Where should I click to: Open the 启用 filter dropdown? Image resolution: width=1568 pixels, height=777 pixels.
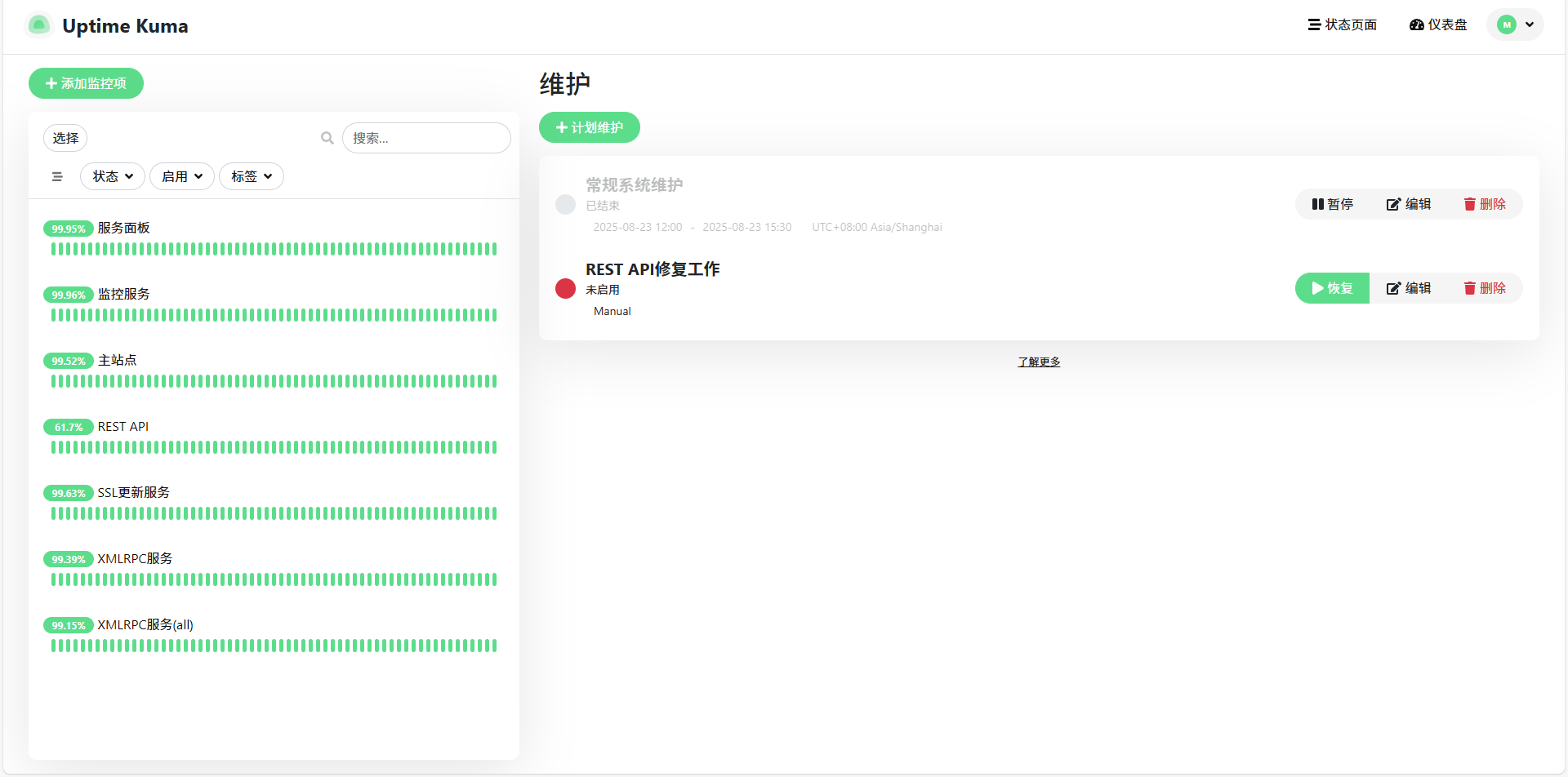pyautogui.click(x=182, y=176)
